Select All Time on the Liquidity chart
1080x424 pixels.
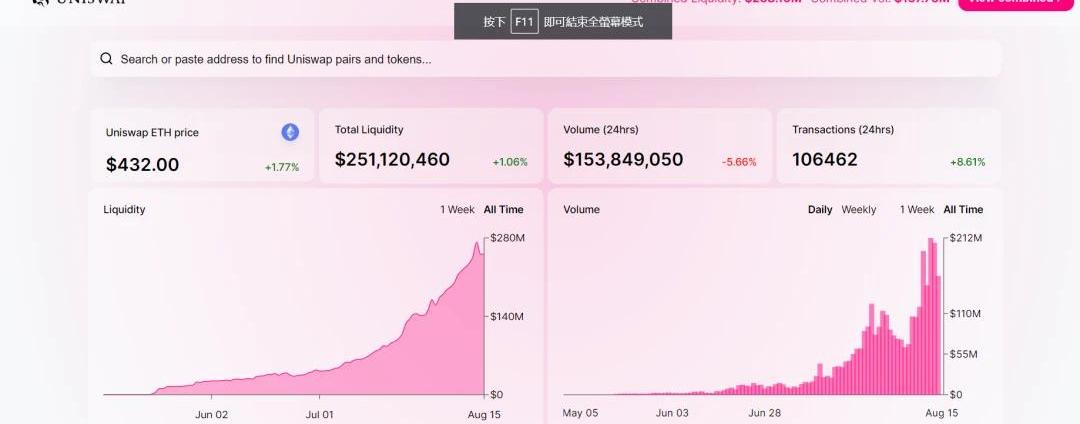point(503,210)
